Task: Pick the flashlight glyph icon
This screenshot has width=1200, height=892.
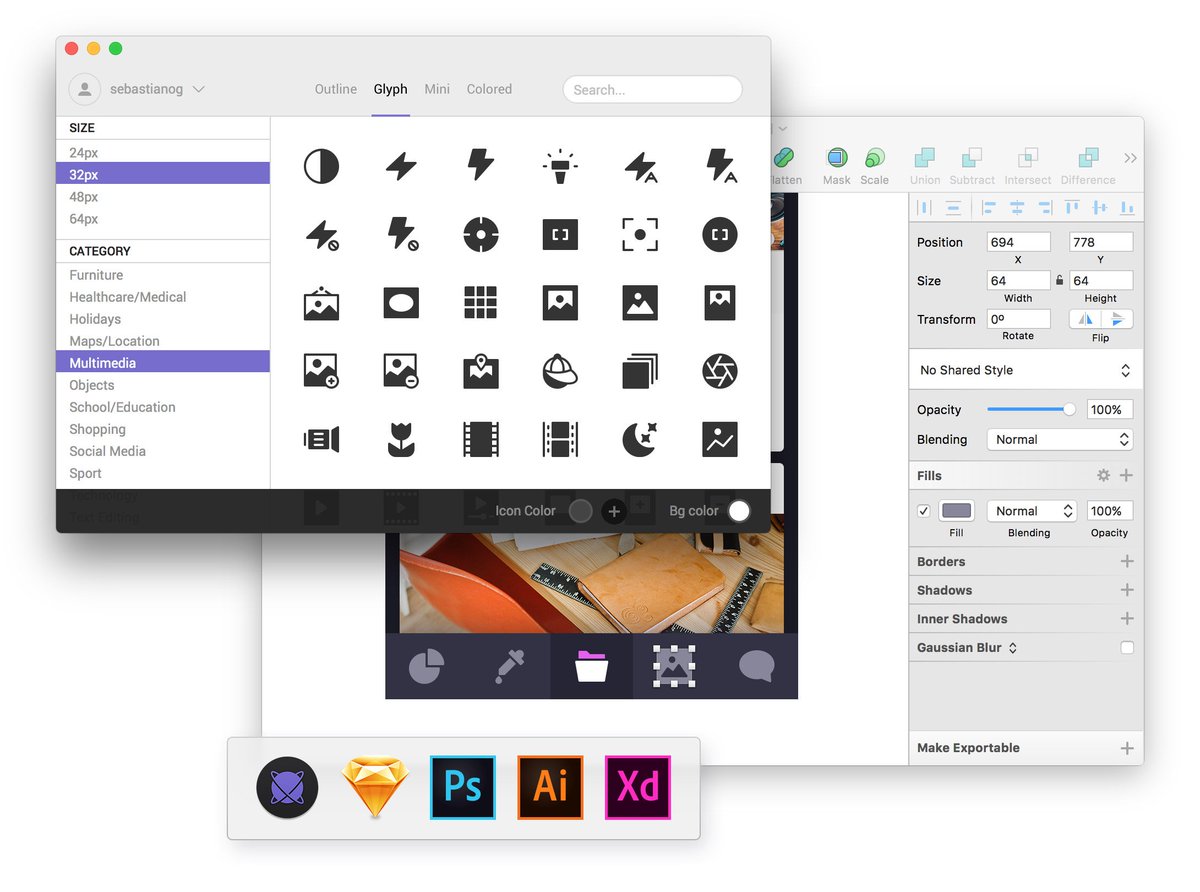Action: coord(560,166)
